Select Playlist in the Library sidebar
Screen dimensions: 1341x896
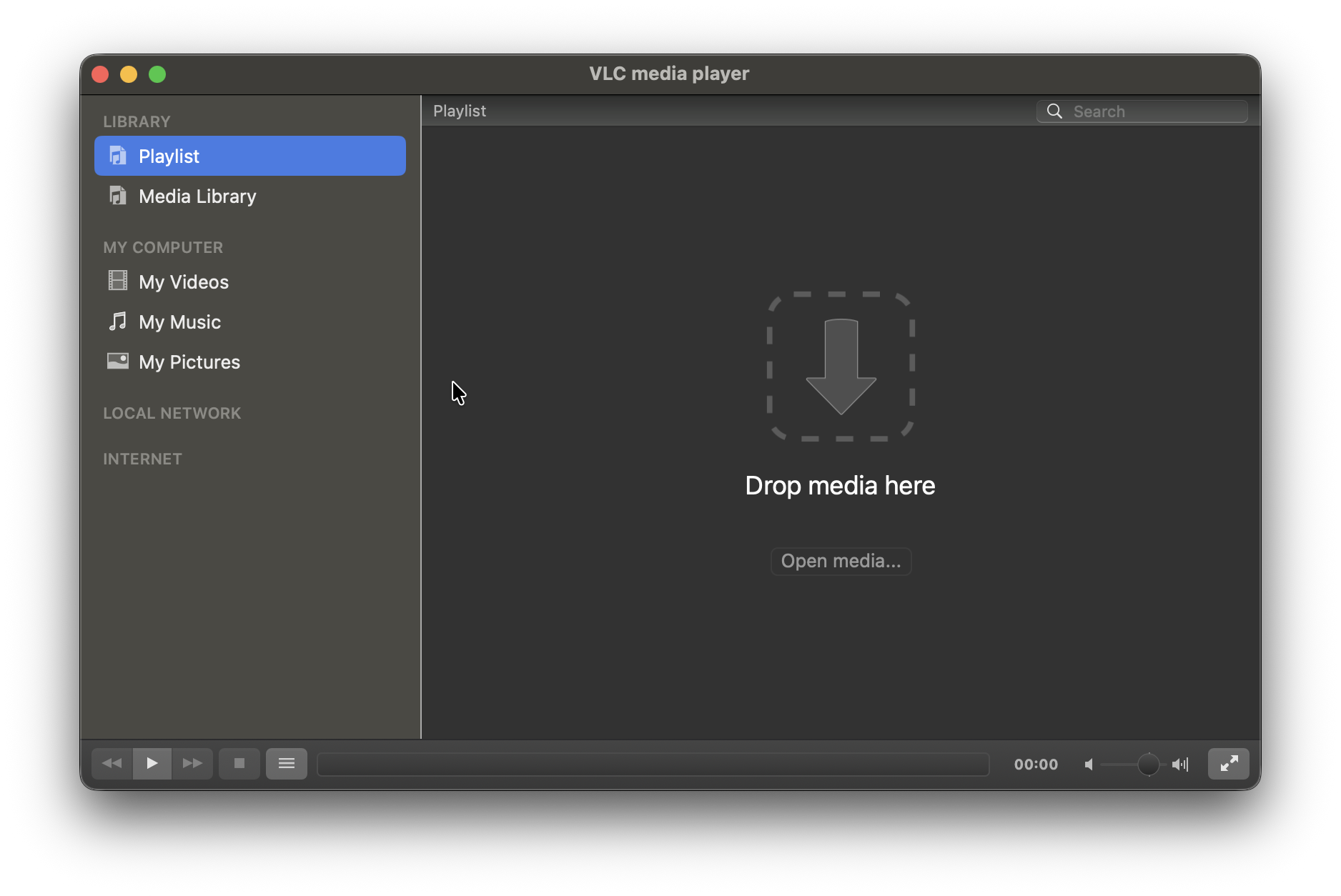(x=249, y=156)
